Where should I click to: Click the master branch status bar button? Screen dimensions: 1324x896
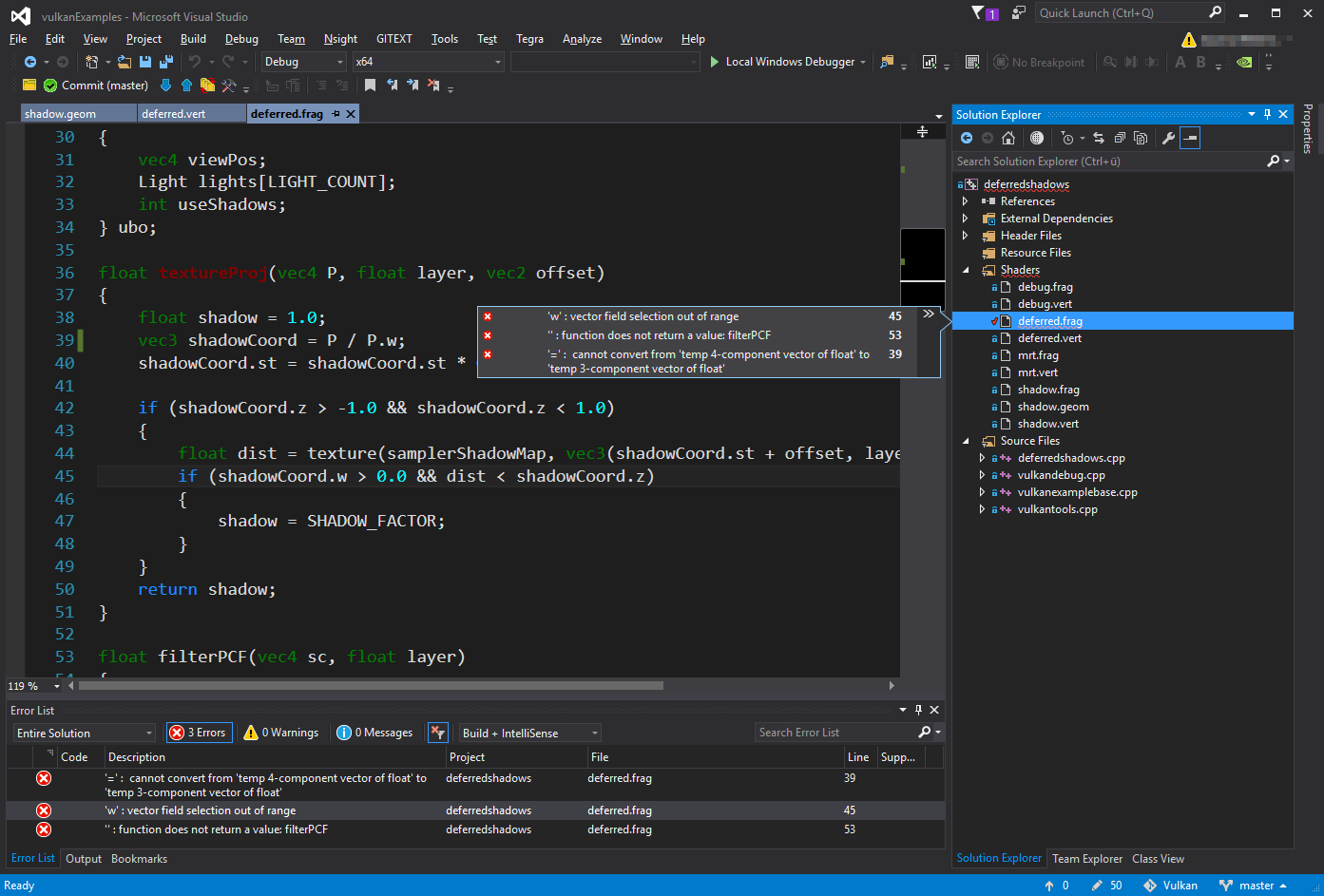click(x=1255, y=886)
